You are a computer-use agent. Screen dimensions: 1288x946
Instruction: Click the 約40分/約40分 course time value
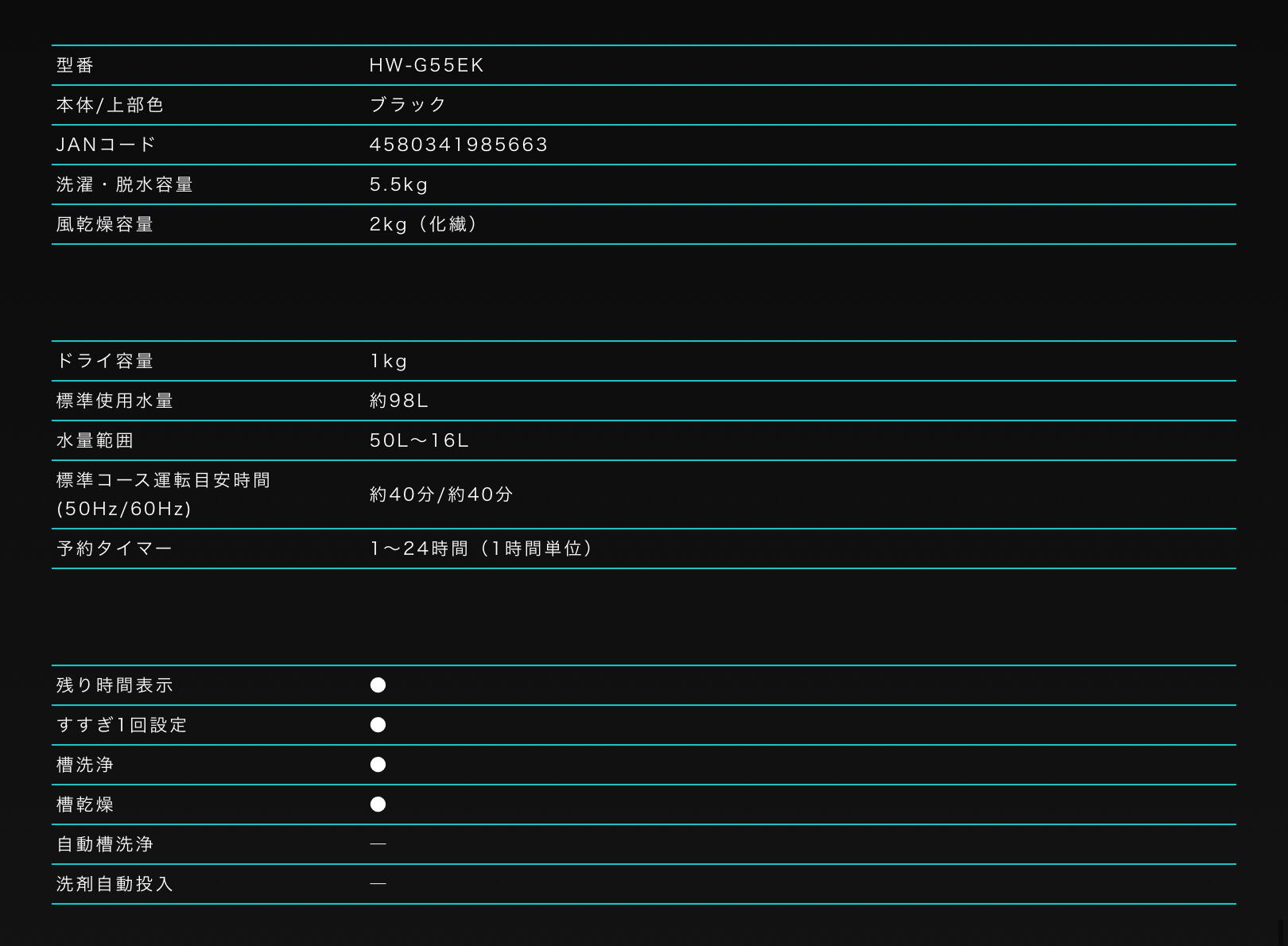[441, 494]
